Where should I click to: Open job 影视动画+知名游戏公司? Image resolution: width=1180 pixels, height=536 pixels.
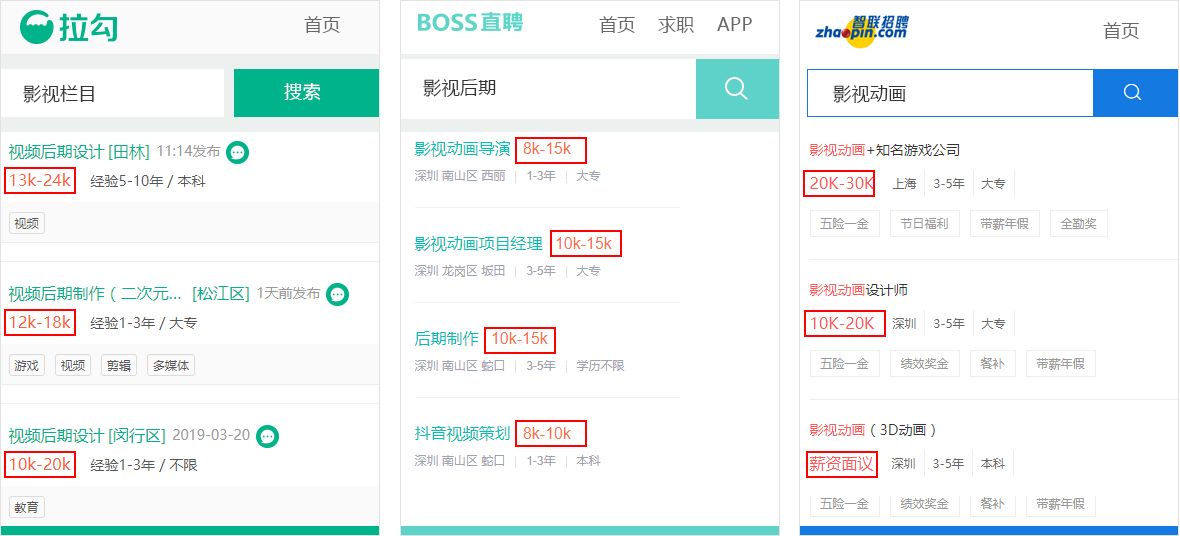click(885, 150)
